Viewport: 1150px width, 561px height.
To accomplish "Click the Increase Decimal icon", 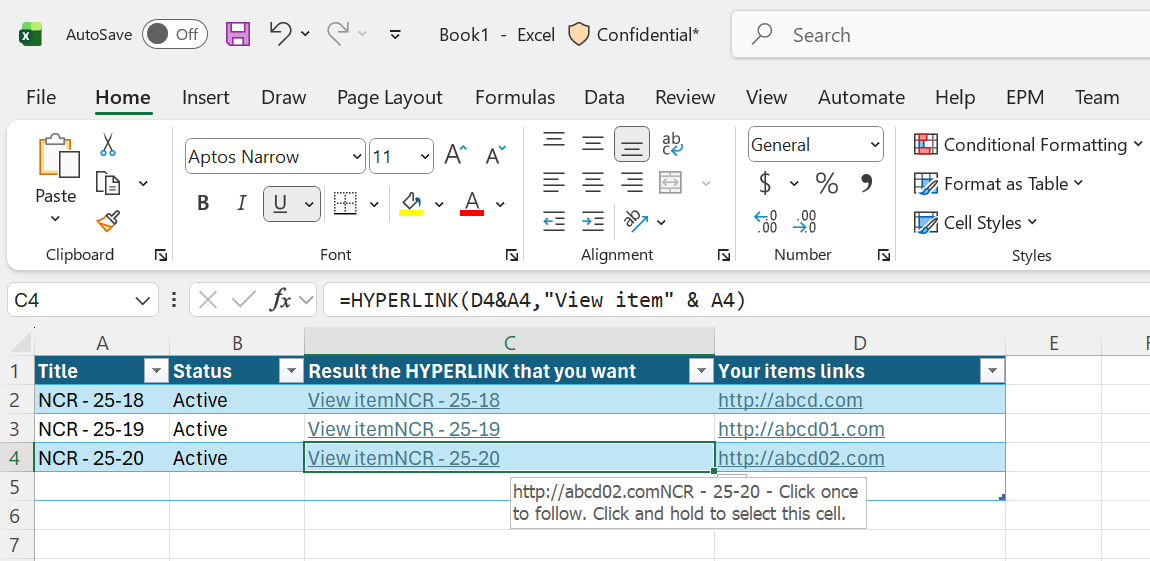I will tap(766, 221).
